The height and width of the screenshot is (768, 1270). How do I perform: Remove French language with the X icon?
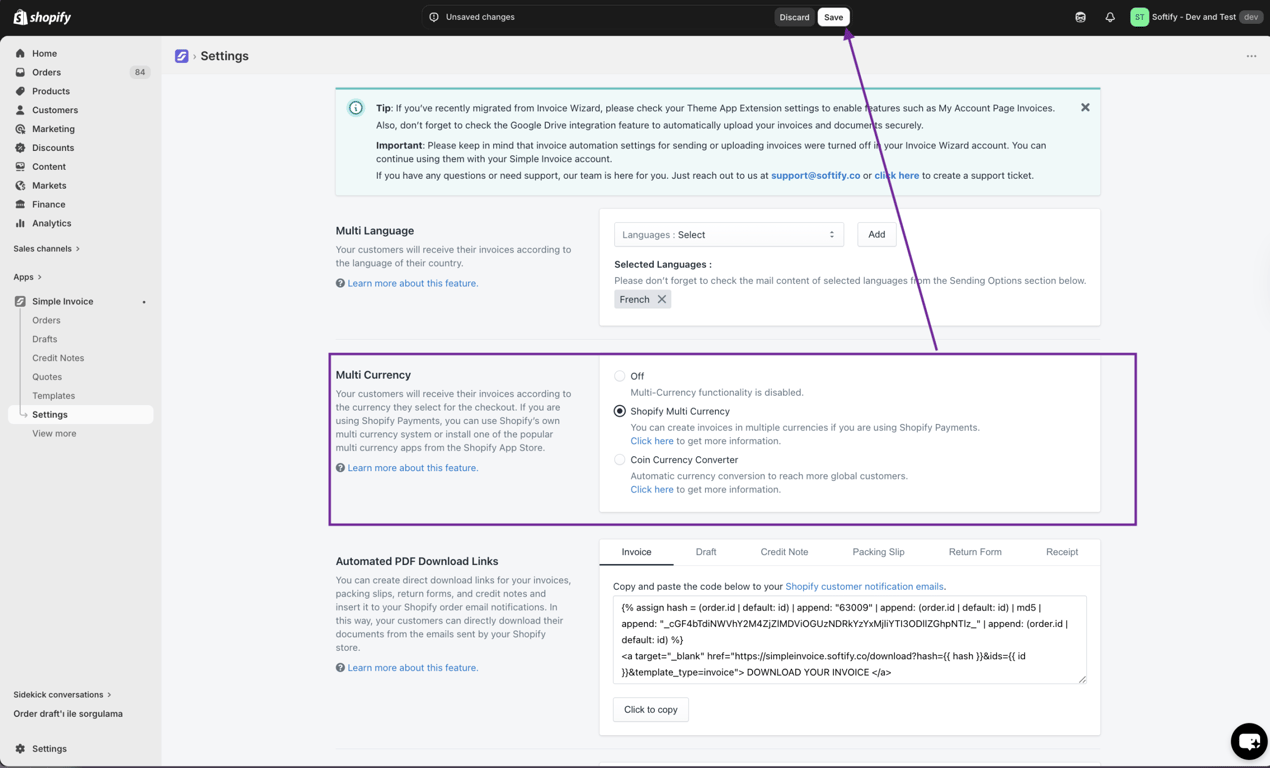(x=661, y=299)
